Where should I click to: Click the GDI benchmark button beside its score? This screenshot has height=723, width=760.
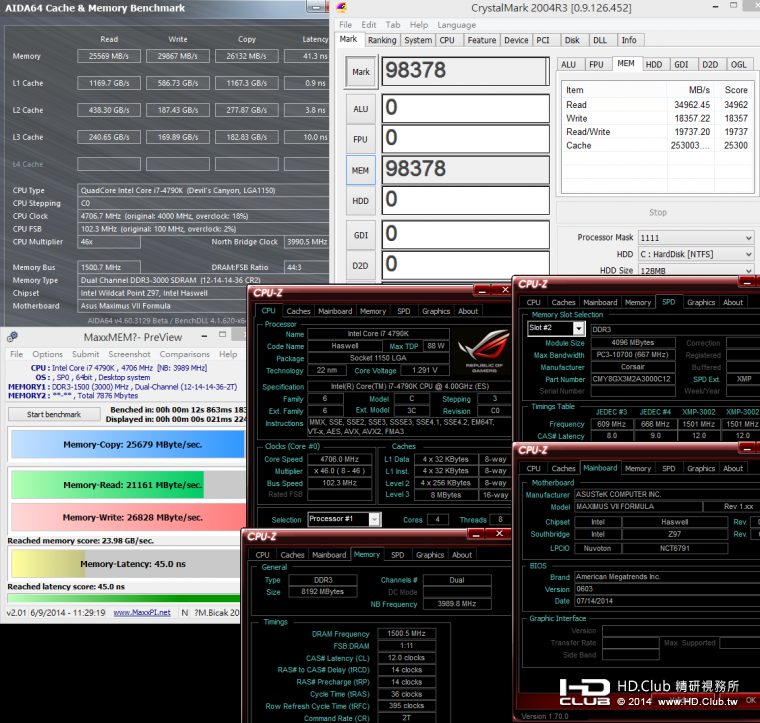361,234
